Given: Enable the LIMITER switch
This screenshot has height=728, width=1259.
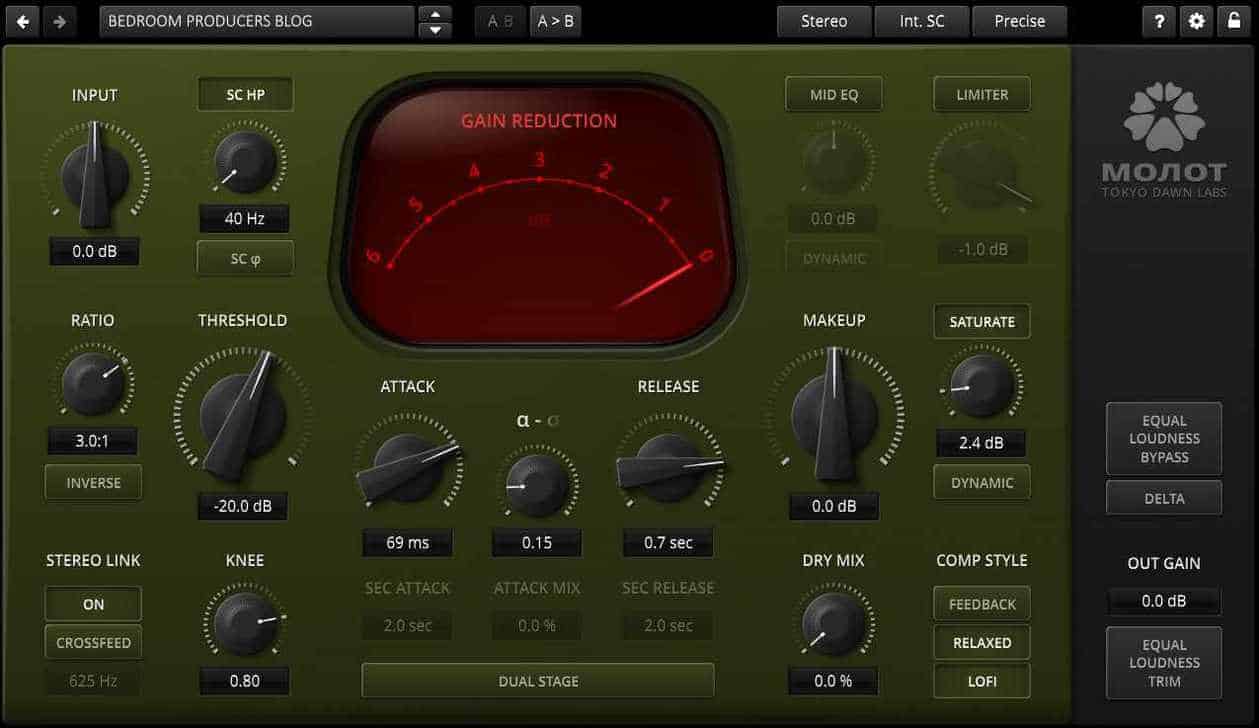Looking at the screenshot, I should point(982,95).
